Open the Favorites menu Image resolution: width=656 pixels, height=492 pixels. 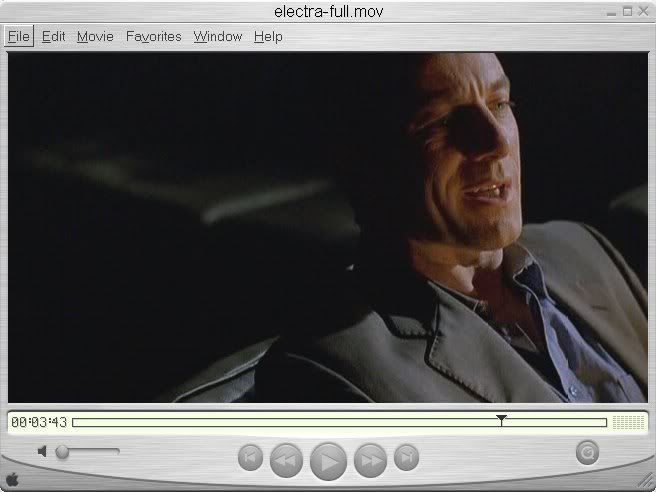coord(154,36)
